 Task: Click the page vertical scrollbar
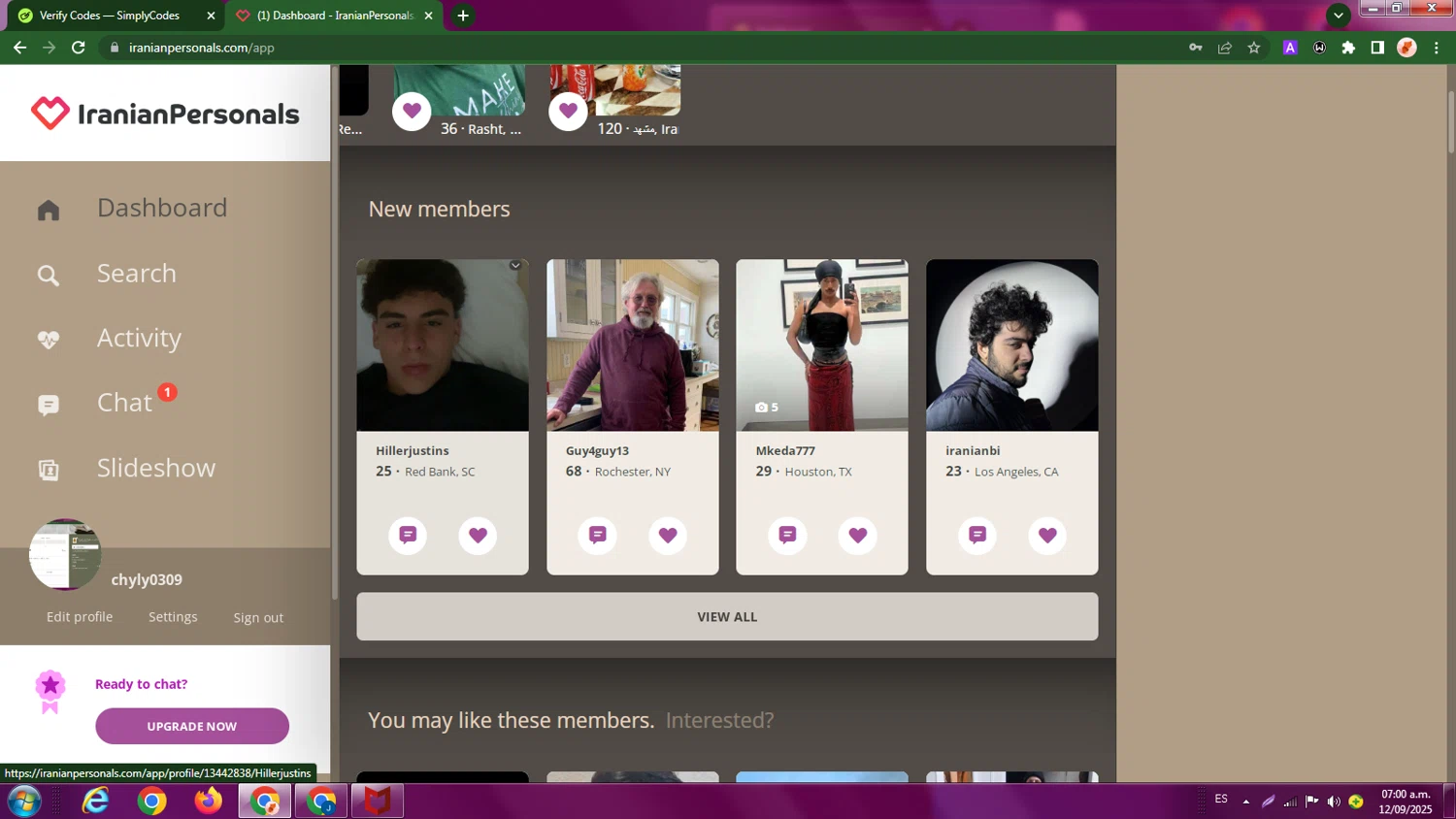tap(1451, 123)
